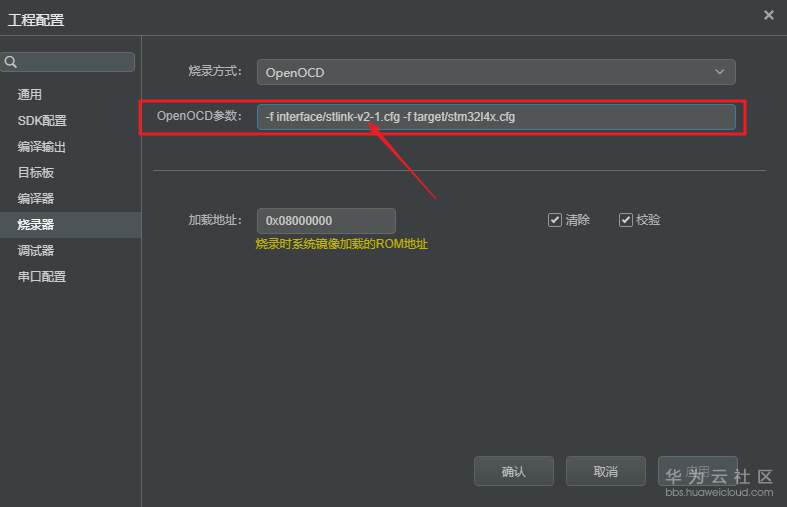Click the 烧录方式 label
Image resolution: width=787 pixels, height=507 pixels.
click(x=215, y=71)
